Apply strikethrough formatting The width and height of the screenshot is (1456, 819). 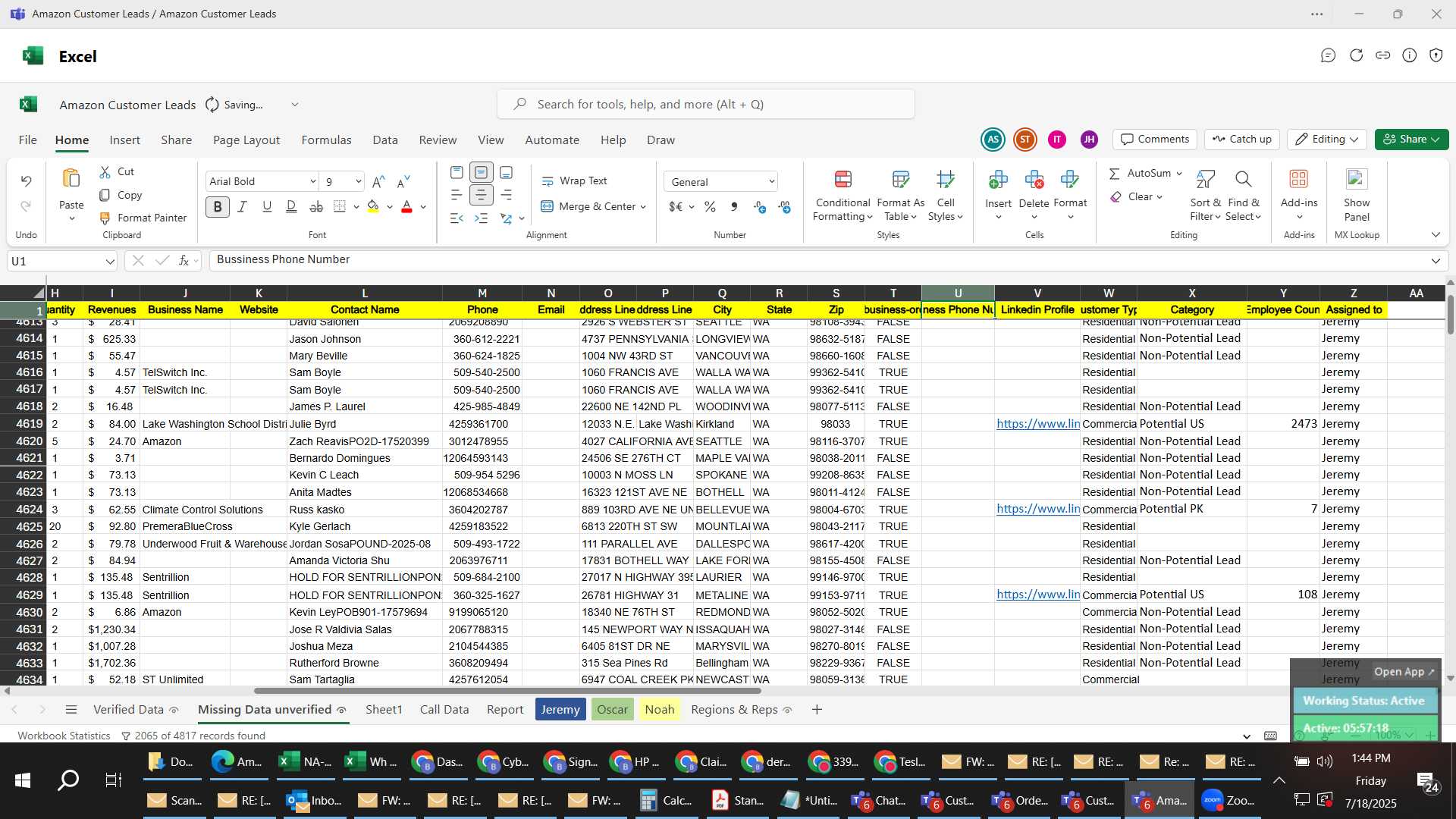coord(316,206)
